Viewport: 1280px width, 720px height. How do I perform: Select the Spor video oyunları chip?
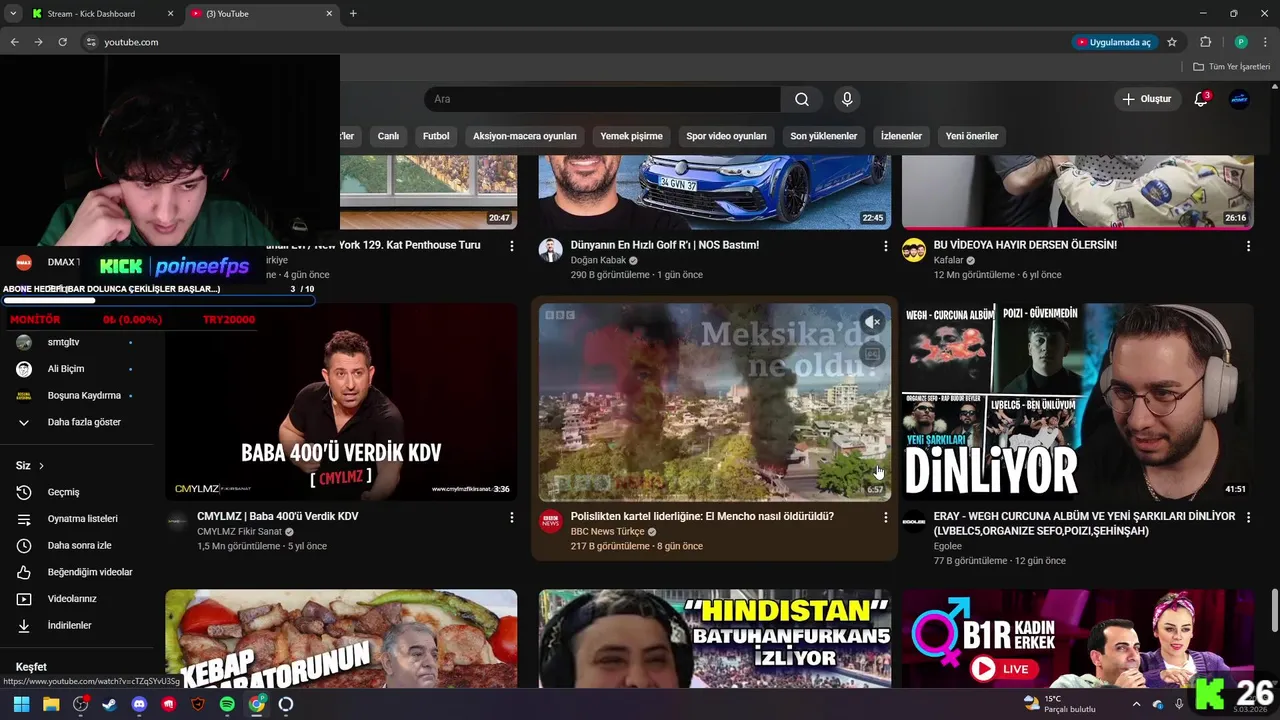[x=726, y=136]
